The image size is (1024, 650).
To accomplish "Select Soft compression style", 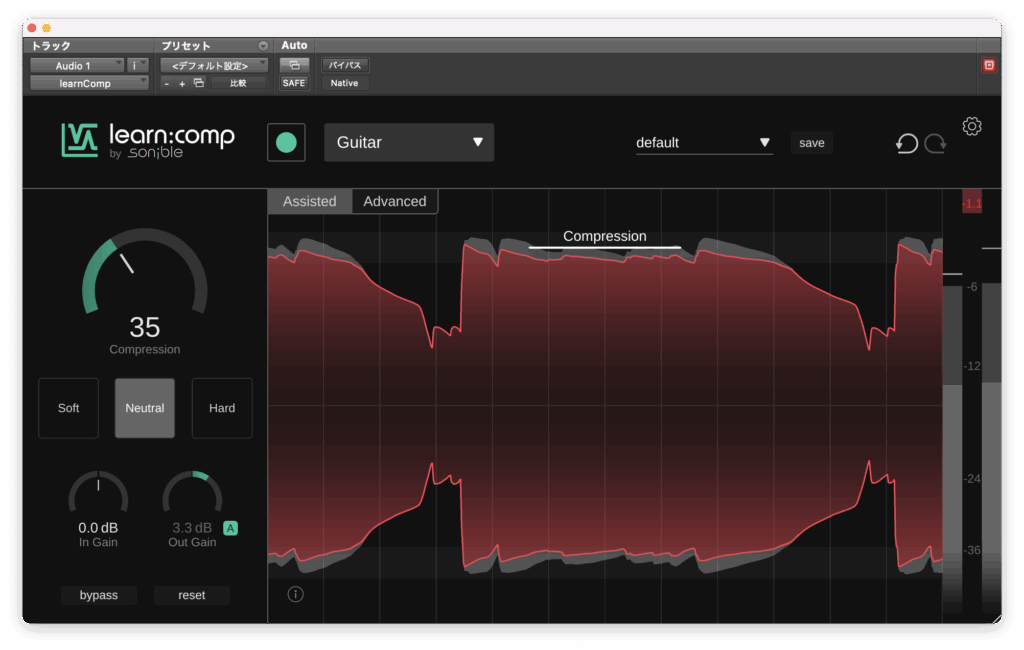I will [x=69, y=408].
